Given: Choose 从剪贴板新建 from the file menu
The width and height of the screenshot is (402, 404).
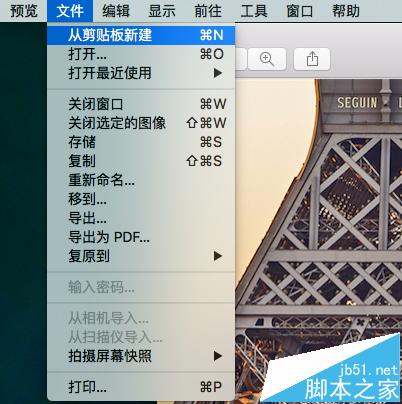Looking at the screenshot, I should [141, 35].
